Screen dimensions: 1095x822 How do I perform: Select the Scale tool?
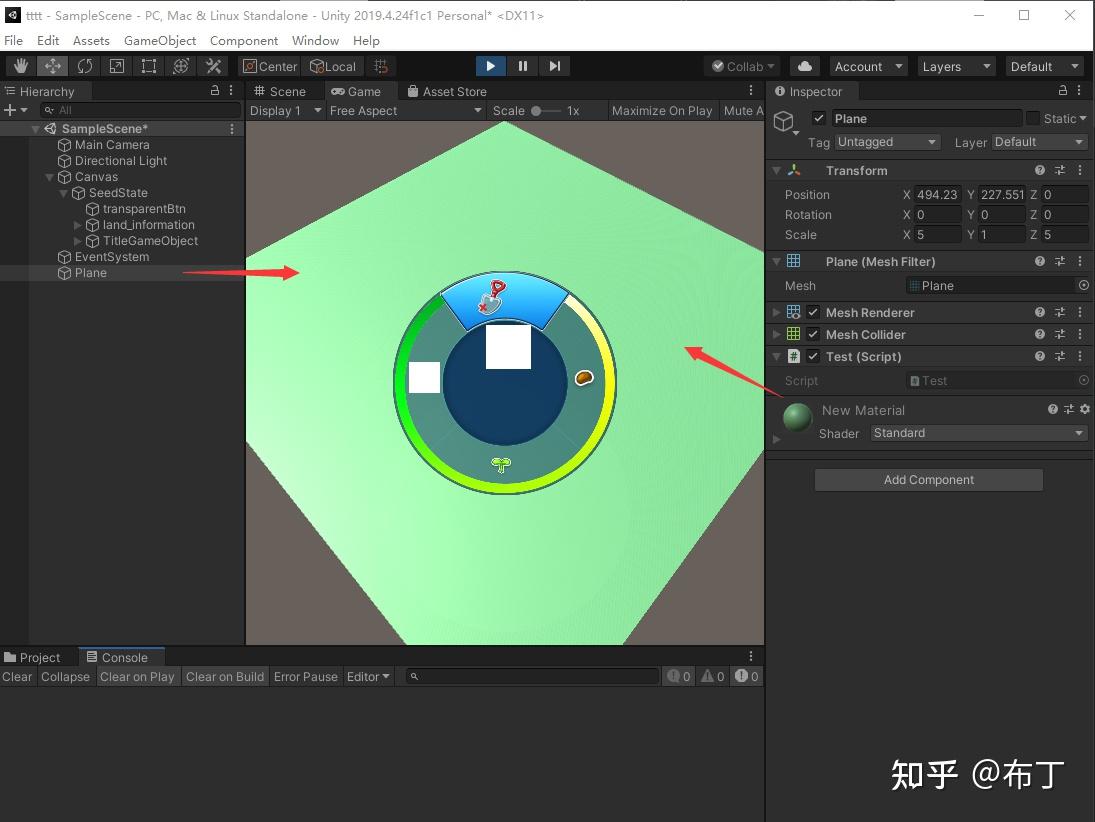tap(117, 65)
